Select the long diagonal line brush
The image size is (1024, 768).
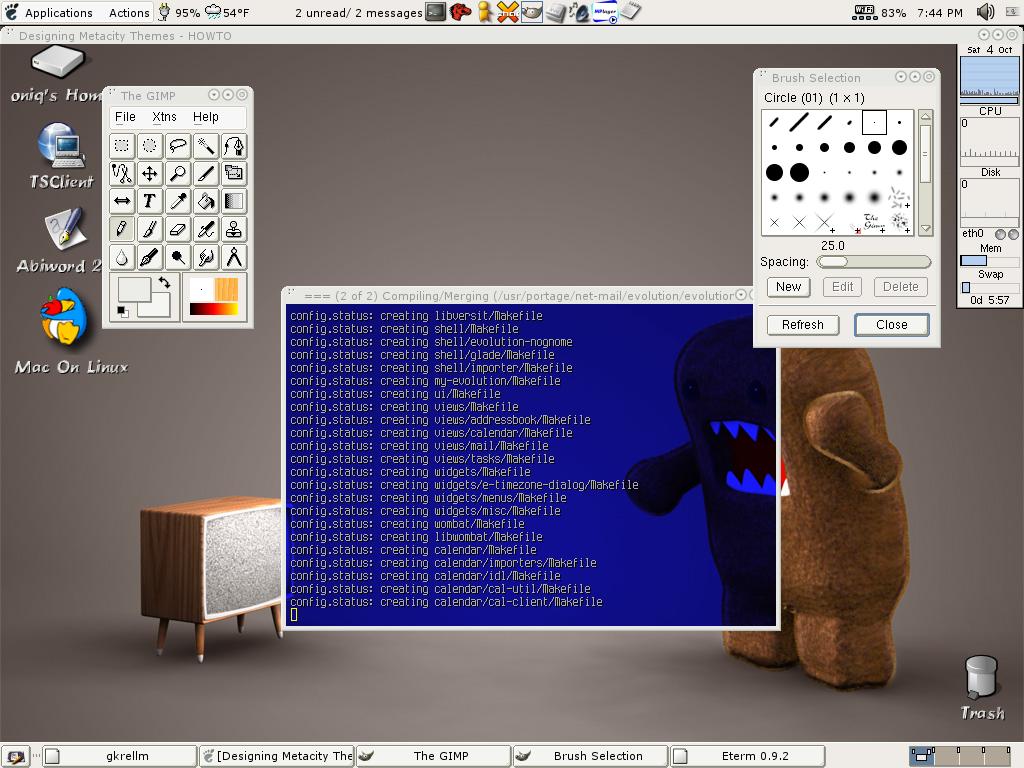pos(799,121)
